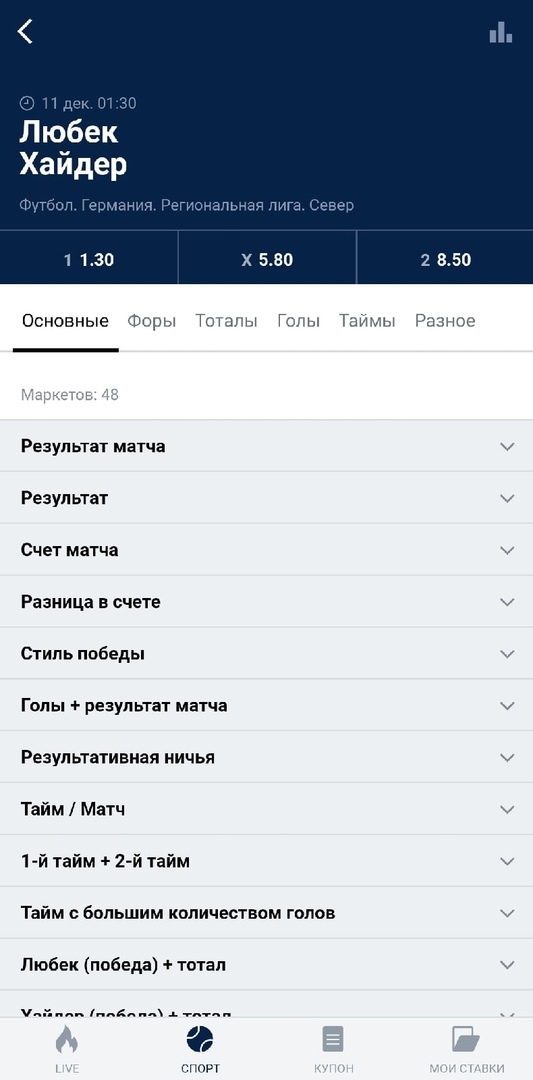Open match statistics bar chart icon
The image size is (533, 1080).
501,32
